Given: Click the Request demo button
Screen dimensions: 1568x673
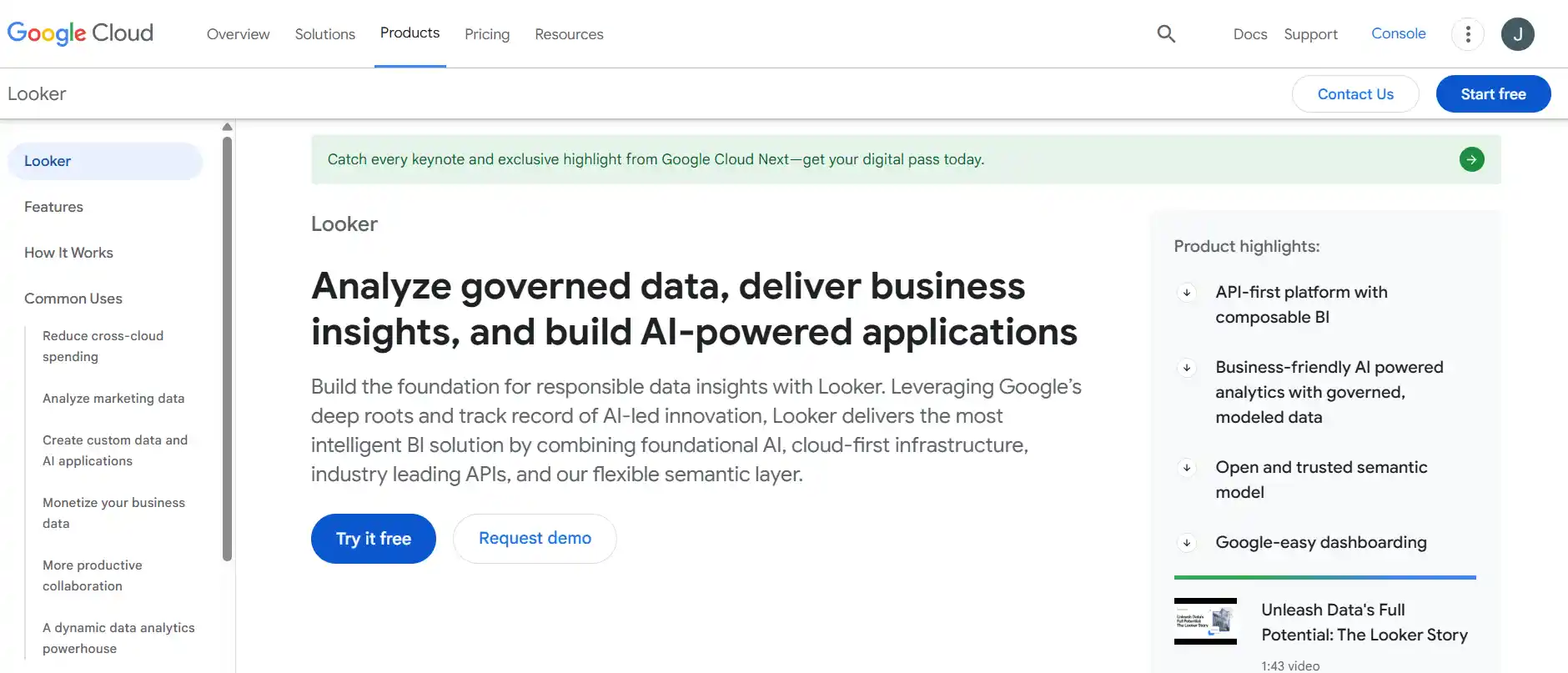Looking at the screenshot, I should pyautogui.click(x=535, y=539).
